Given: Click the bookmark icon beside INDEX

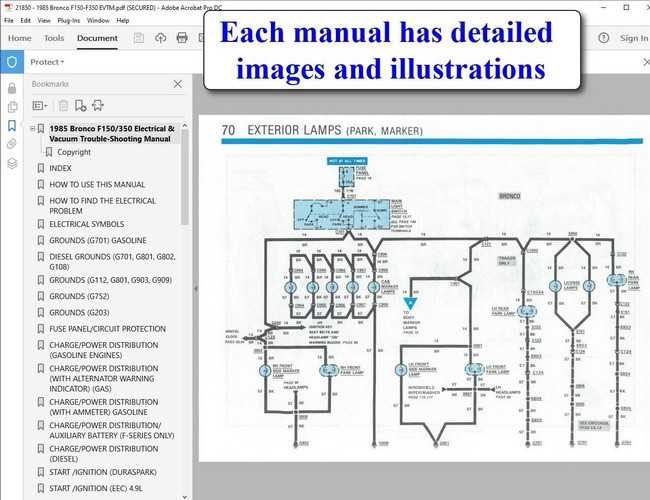Looking at the screenshot, I should 41,168.
